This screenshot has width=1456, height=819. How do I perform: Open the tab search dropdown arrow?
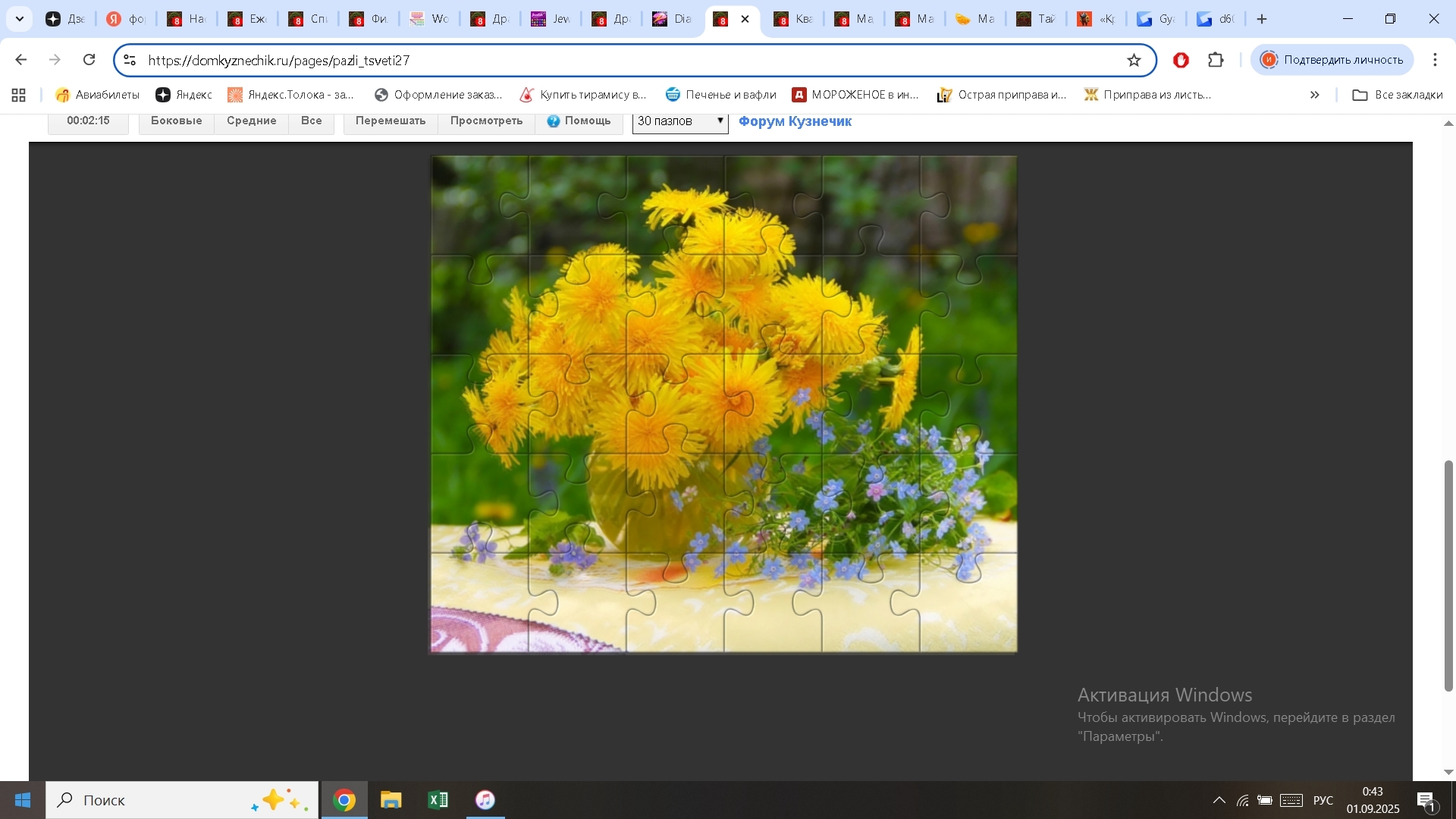20,19
